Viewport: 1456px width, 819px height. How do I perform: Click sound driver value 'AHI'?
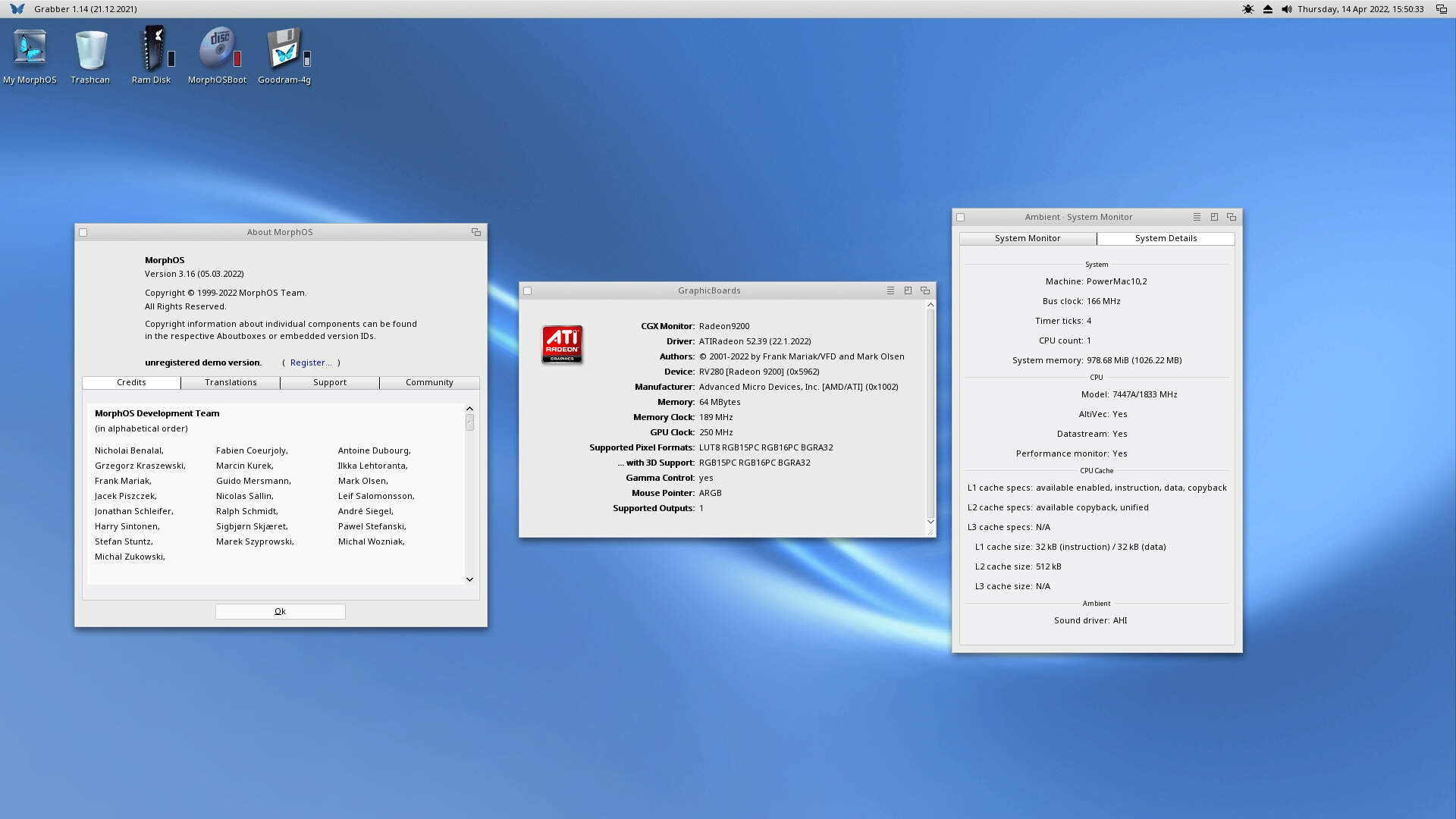[1120, 620]
